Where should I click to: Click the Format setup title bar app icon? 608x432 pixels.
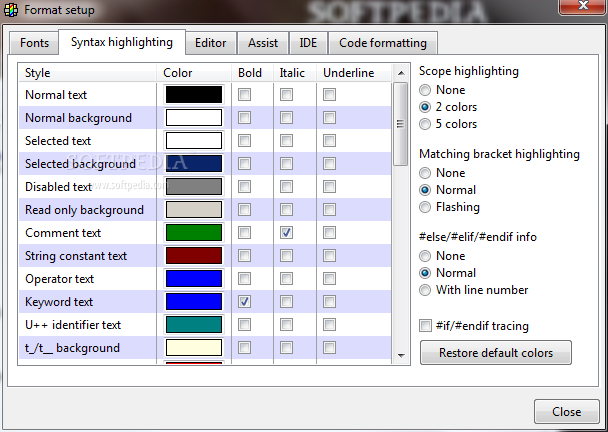point(10,10)
